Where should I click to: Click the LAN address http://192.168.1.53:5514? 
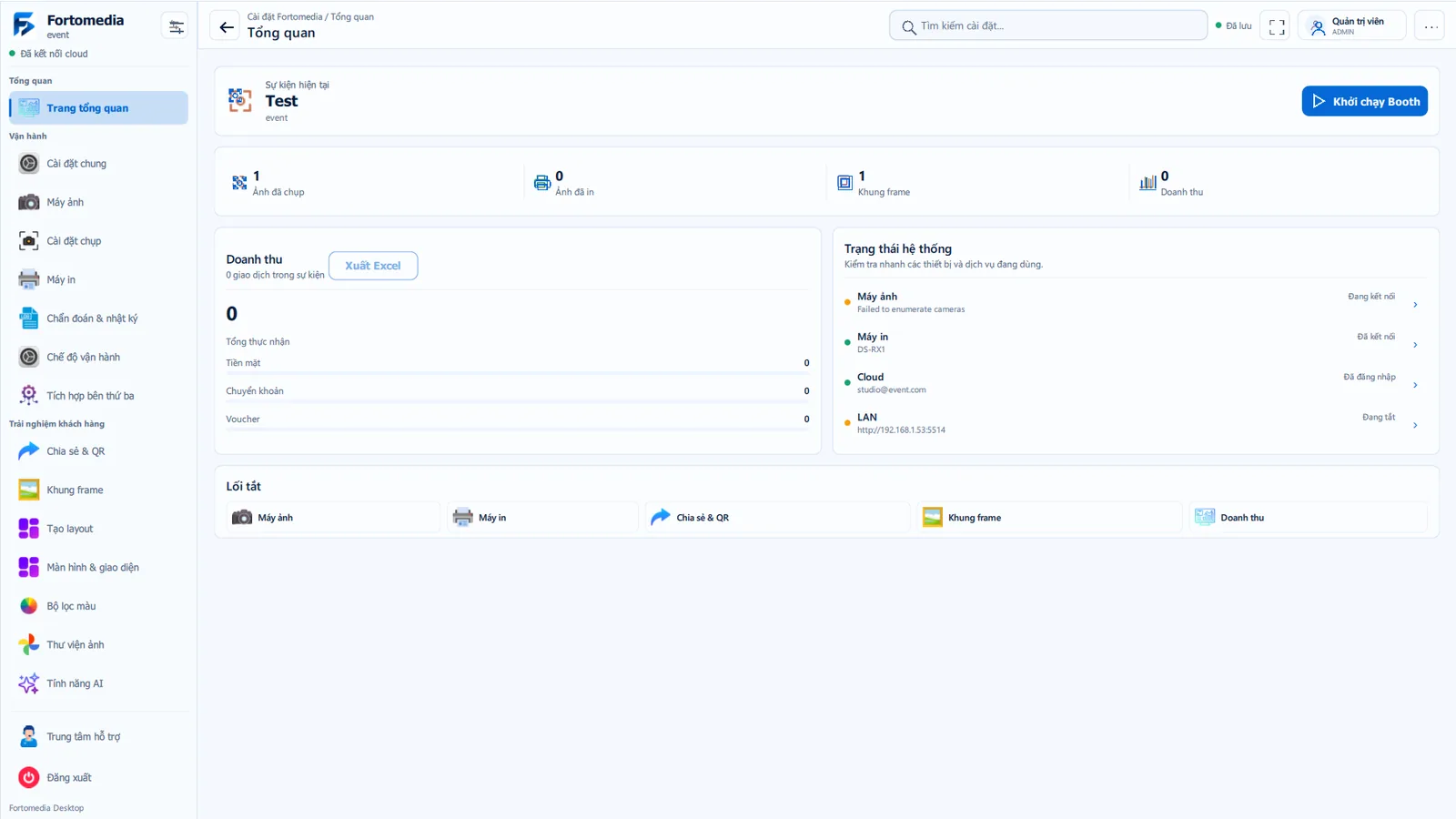pyautogui.click(x=901, y=430)
